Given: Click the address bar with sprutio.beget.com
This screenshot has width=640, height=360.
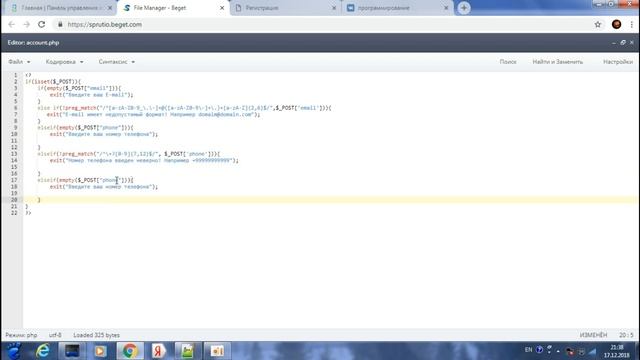Looking at the screenshot, I should point(322,24).
